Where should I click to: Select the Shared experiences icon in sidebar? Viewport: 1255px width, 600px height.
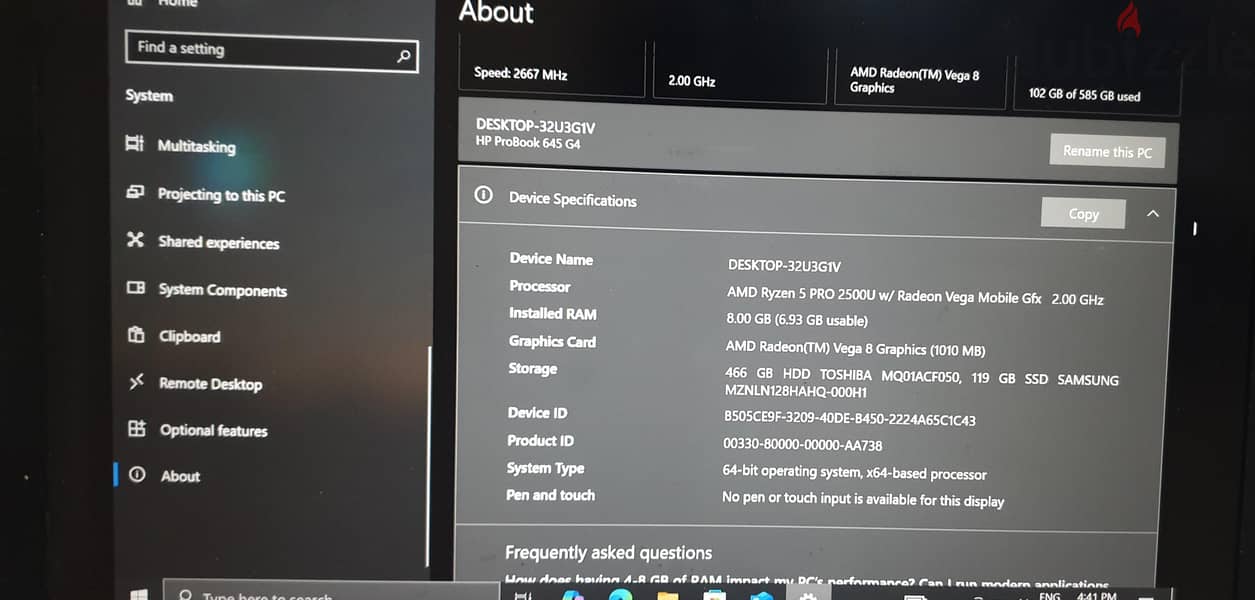click(136, 240)
